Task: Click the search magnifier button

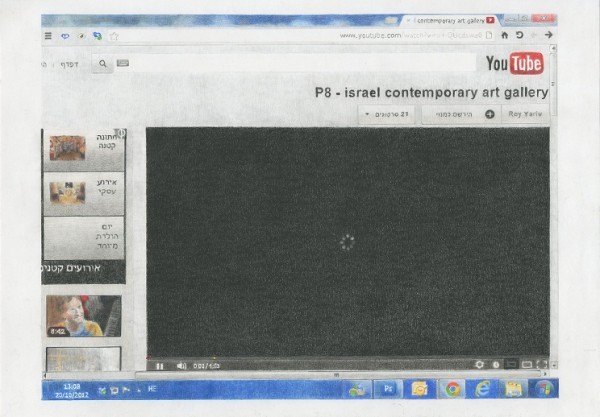Action: coord(103,64)
